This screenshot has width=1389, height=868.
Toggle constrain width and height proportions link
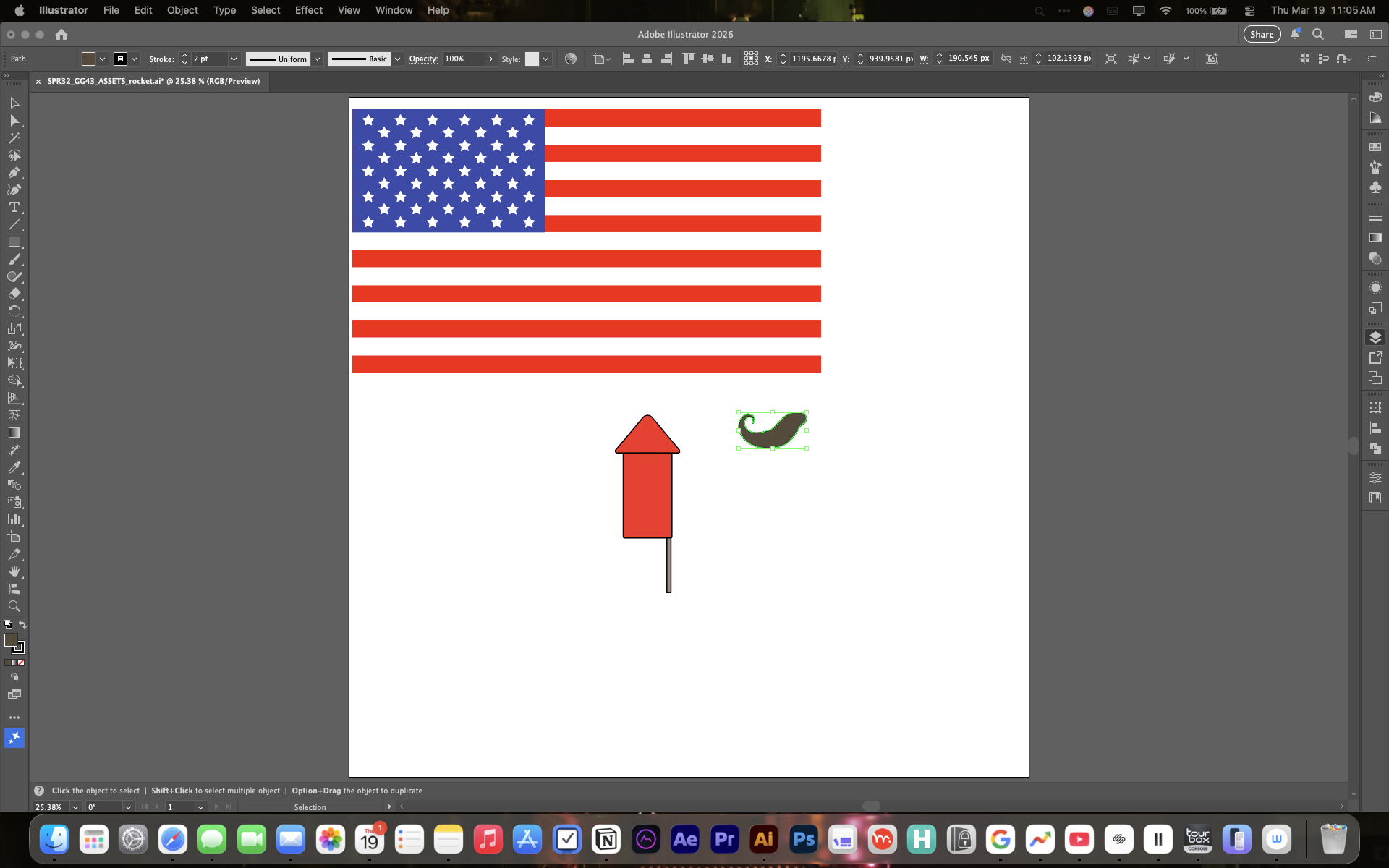[1006, 59]
